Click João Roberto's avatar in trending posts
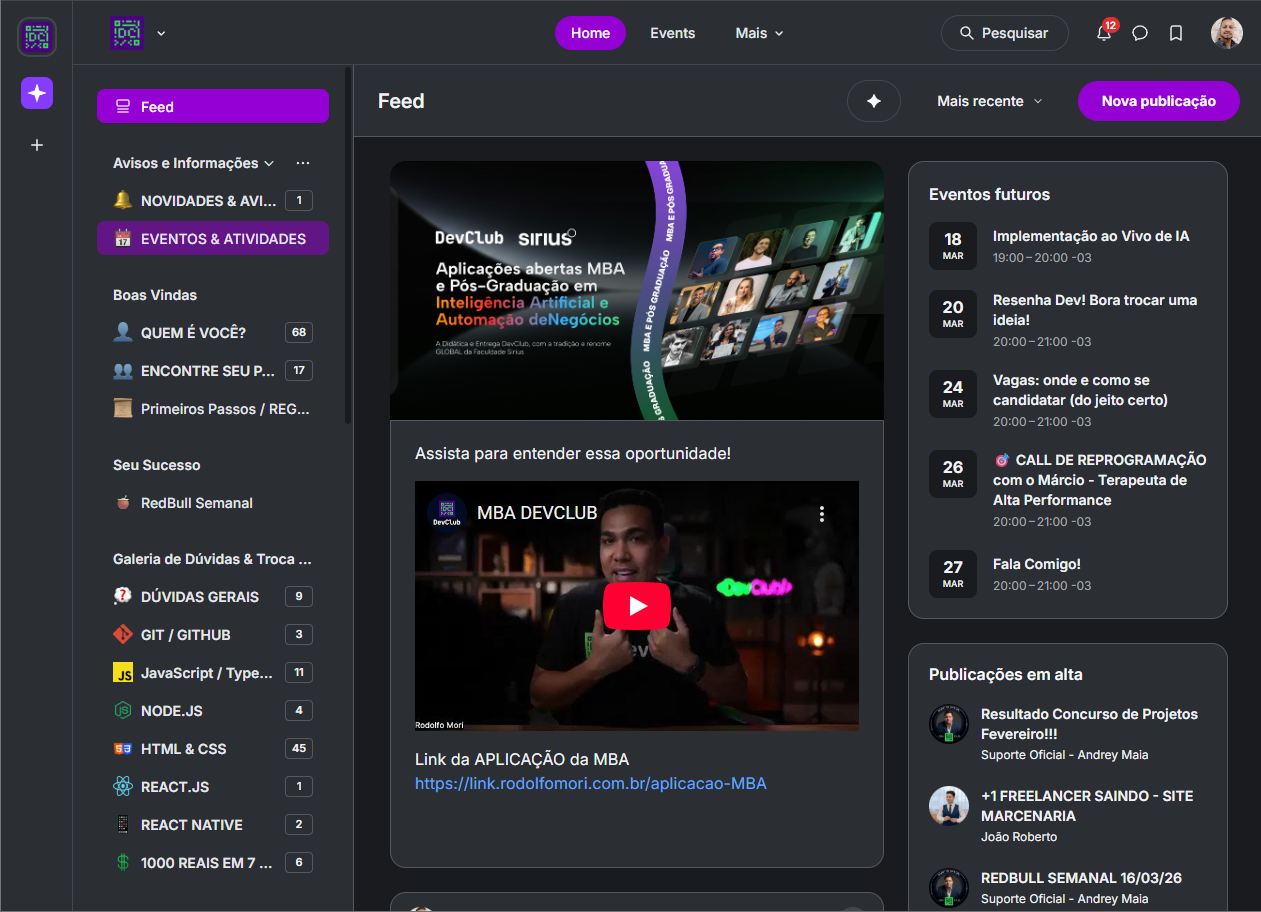1261x912 pixels. pos(949,805)
